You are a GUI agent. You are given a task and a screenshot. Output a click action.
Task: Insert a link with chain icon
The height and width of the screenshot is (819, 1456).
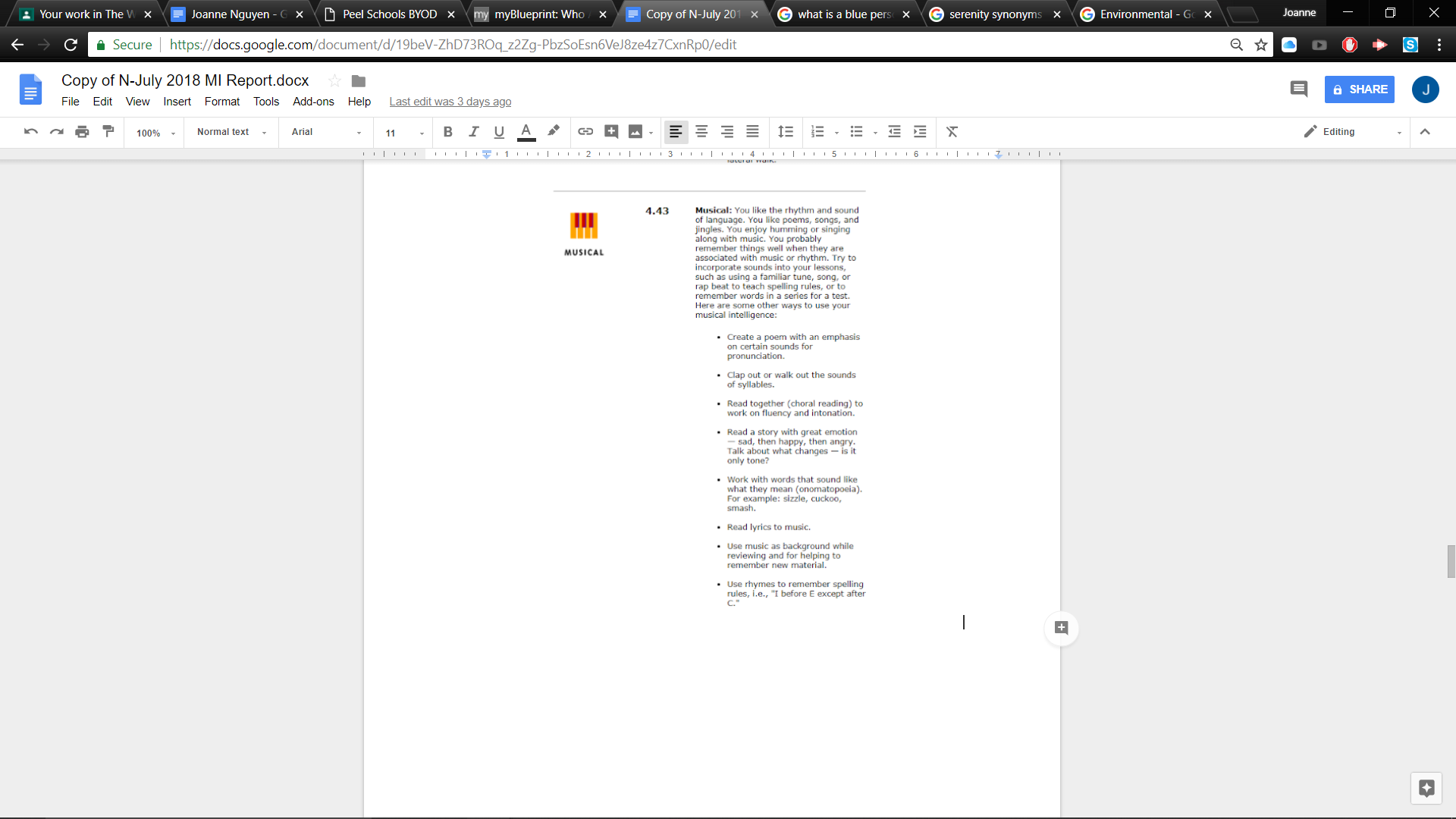(x=585, y=132)
